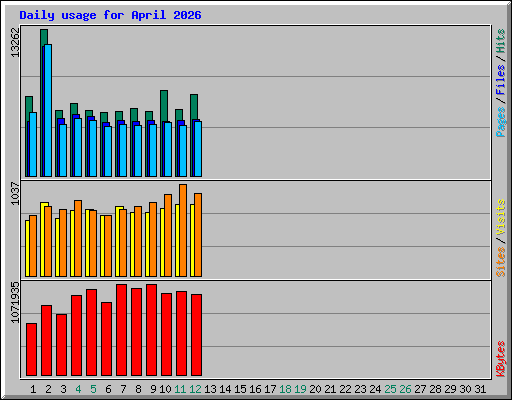Select day 21 on the date axis

pyautogui.click(x=330, y=389)
